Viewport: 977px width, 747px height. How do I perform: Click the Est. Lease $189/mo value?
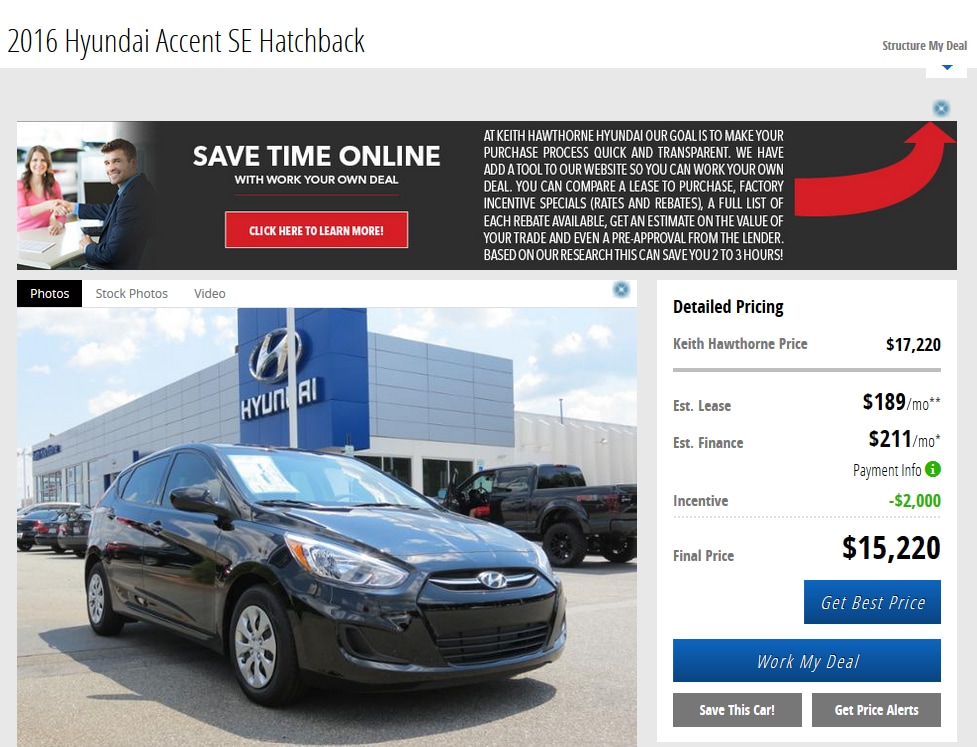[x=901, y=402]
